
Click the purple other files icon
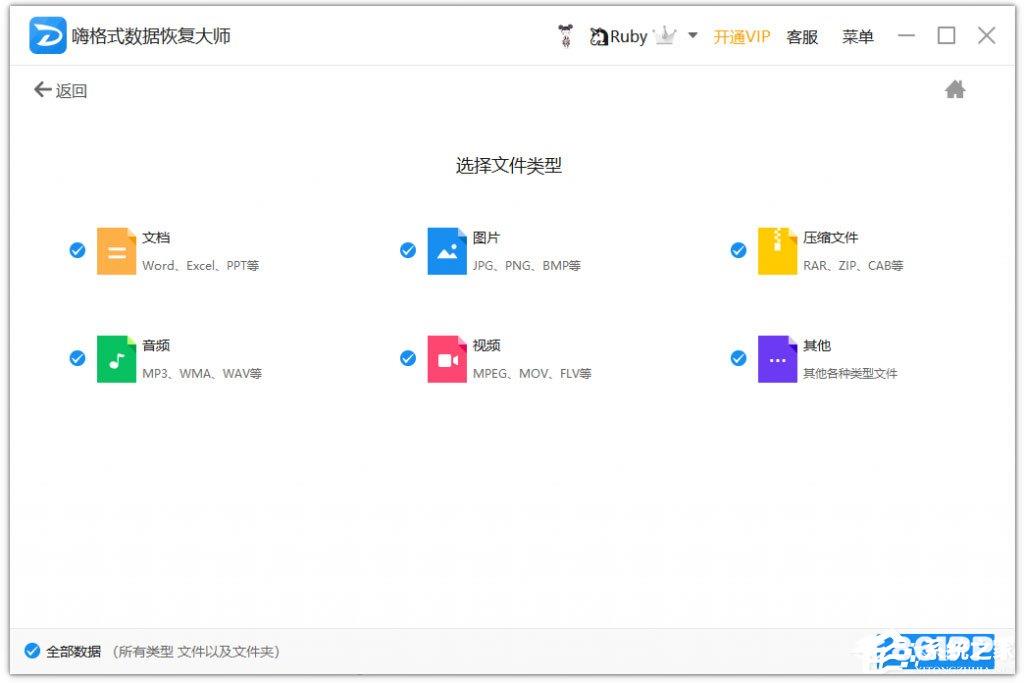point(777,358)
